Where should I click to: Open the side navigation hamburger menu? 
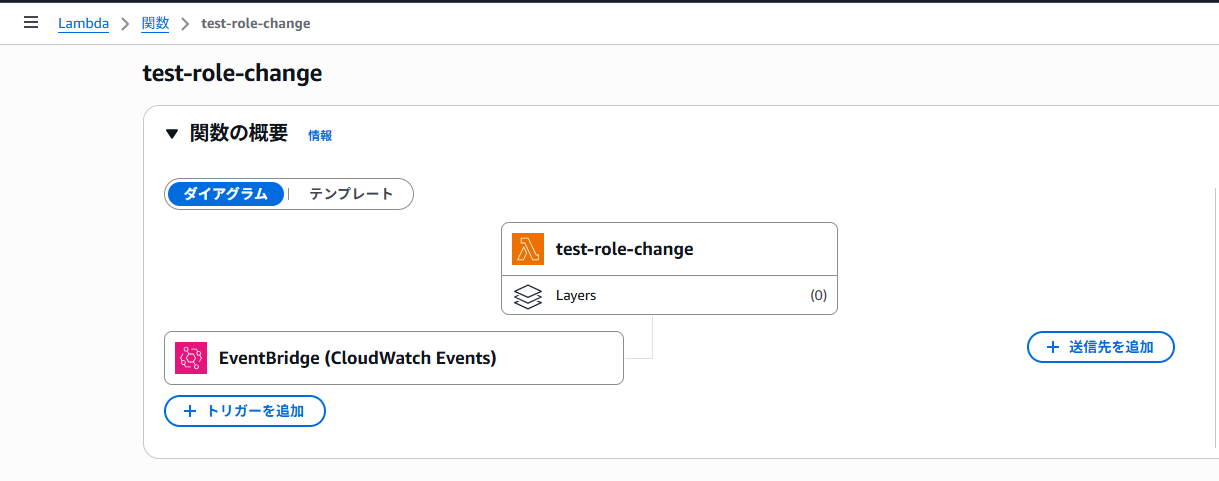click(x=31, y=22)
